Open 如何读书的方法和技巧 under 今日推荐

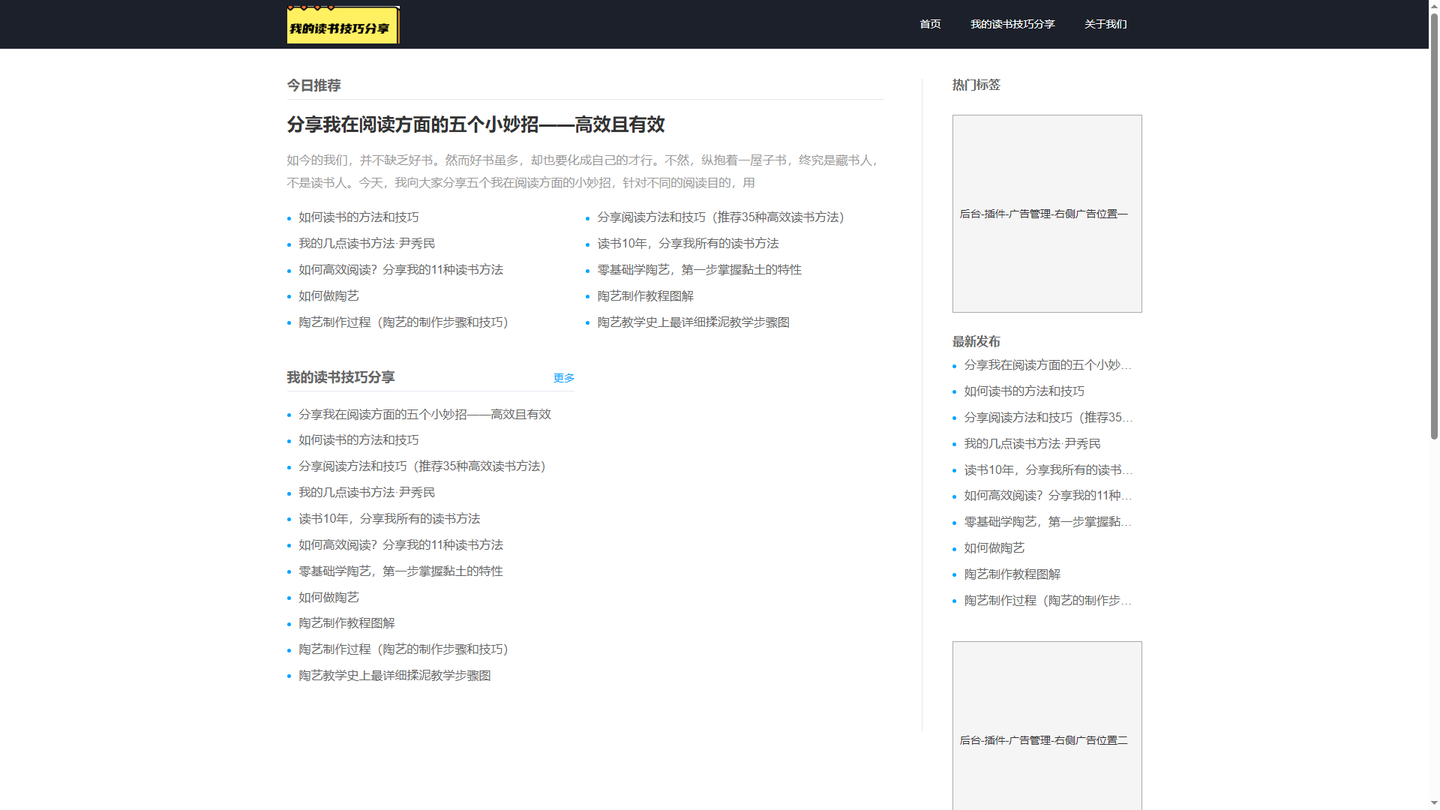pyautogui.click(x=358, y=217)
